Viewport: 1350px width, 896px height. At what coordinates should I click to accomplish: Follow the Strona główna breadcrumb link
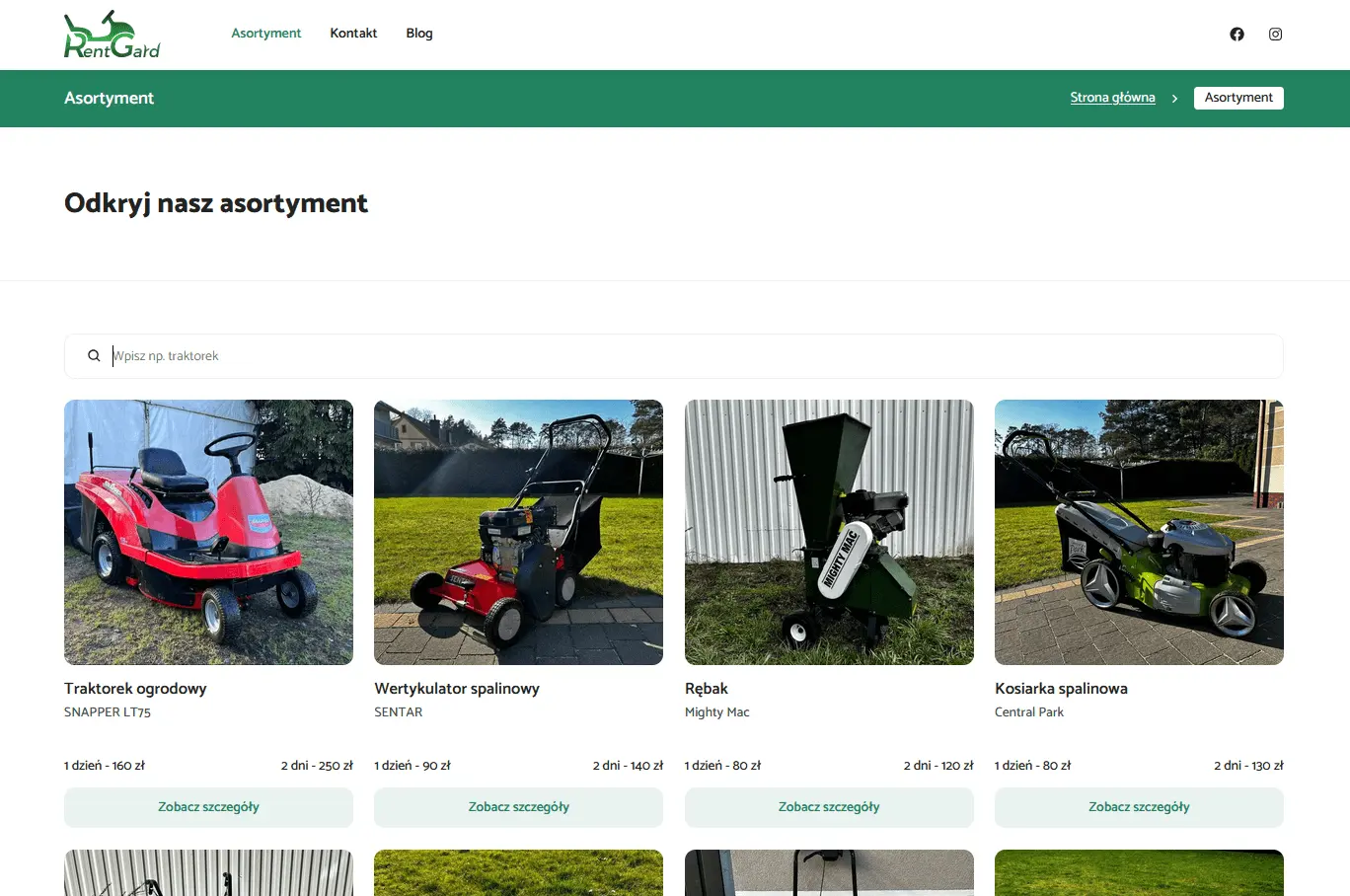[1112, 98]
